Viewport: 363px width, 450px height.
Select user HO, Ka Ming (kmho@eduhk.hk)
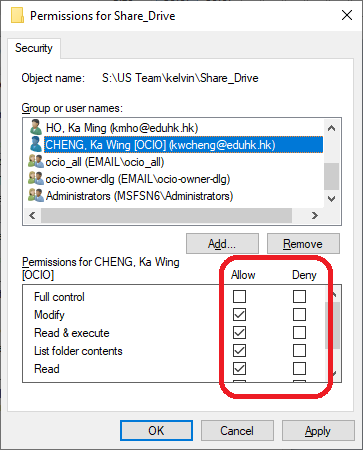(x=122, y=128)
